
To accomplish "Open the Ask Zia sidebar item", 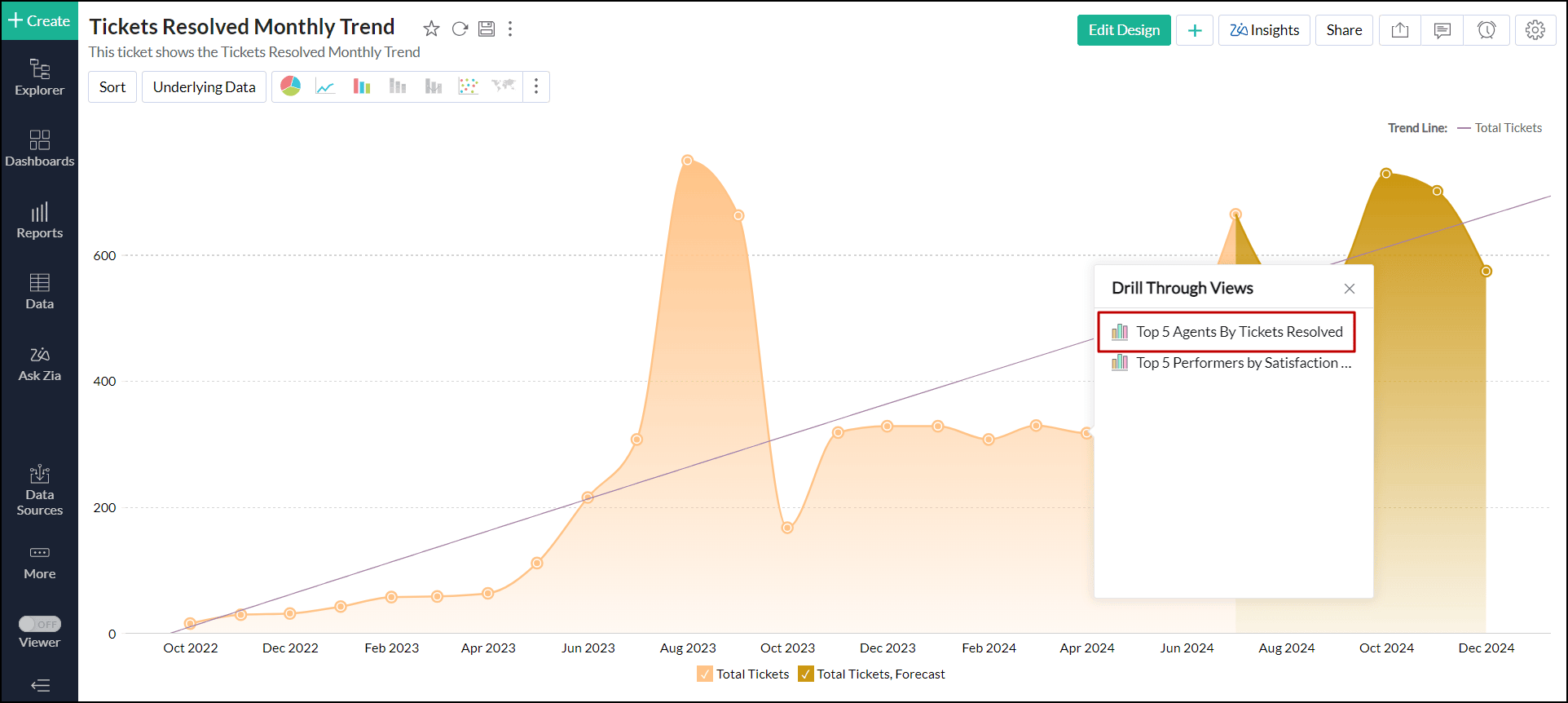I will [39, 364].
